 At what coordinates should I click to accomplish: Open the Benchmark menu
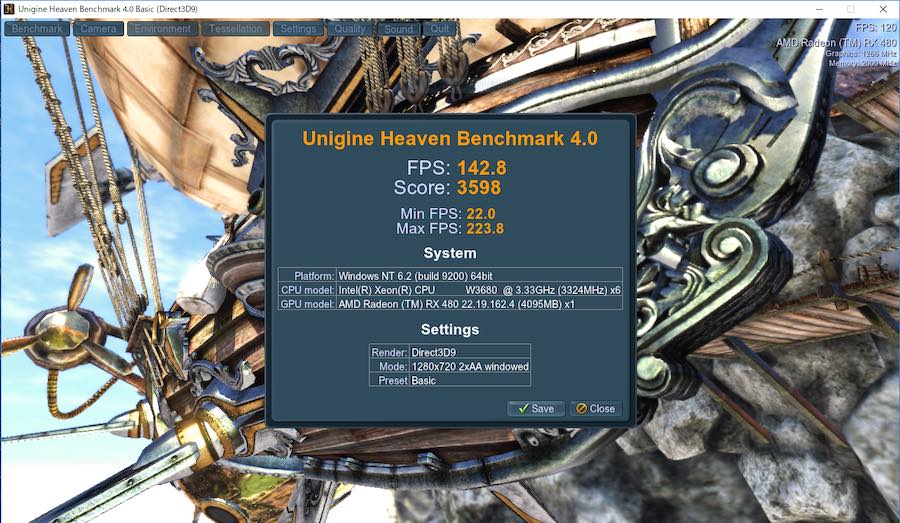pos(37,28)
